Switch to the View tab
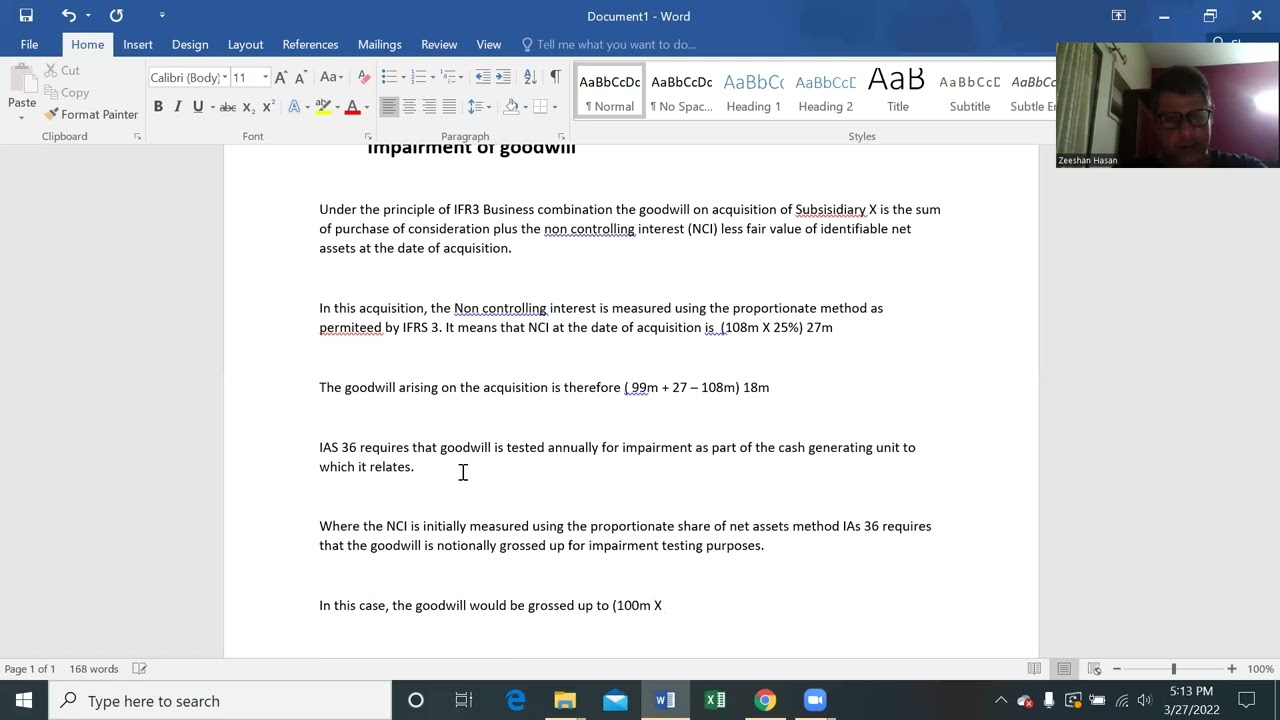The height and width of the screenshot is (720, 1280). 489,44
